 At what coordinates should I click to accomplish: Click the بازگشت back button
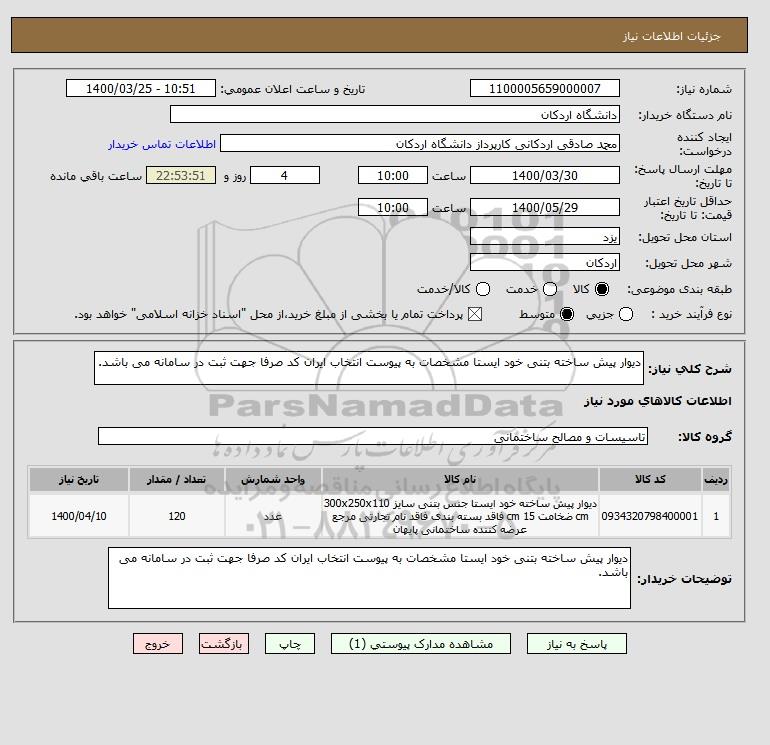(224, 644)
